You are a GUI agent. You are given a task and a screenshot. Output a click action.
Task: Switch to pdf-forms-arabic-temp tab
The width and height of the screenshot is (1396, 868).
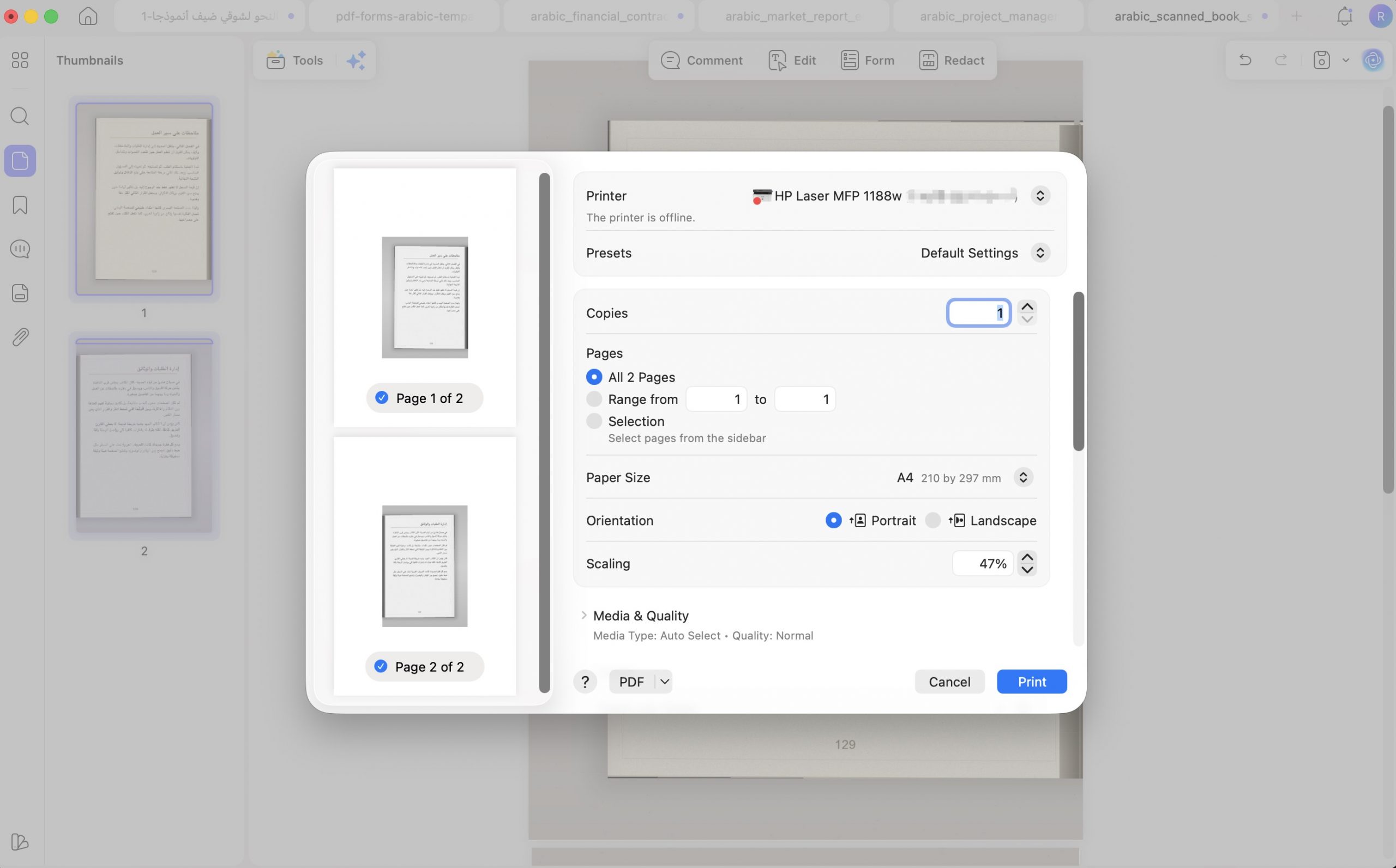(x=404, y=16)
